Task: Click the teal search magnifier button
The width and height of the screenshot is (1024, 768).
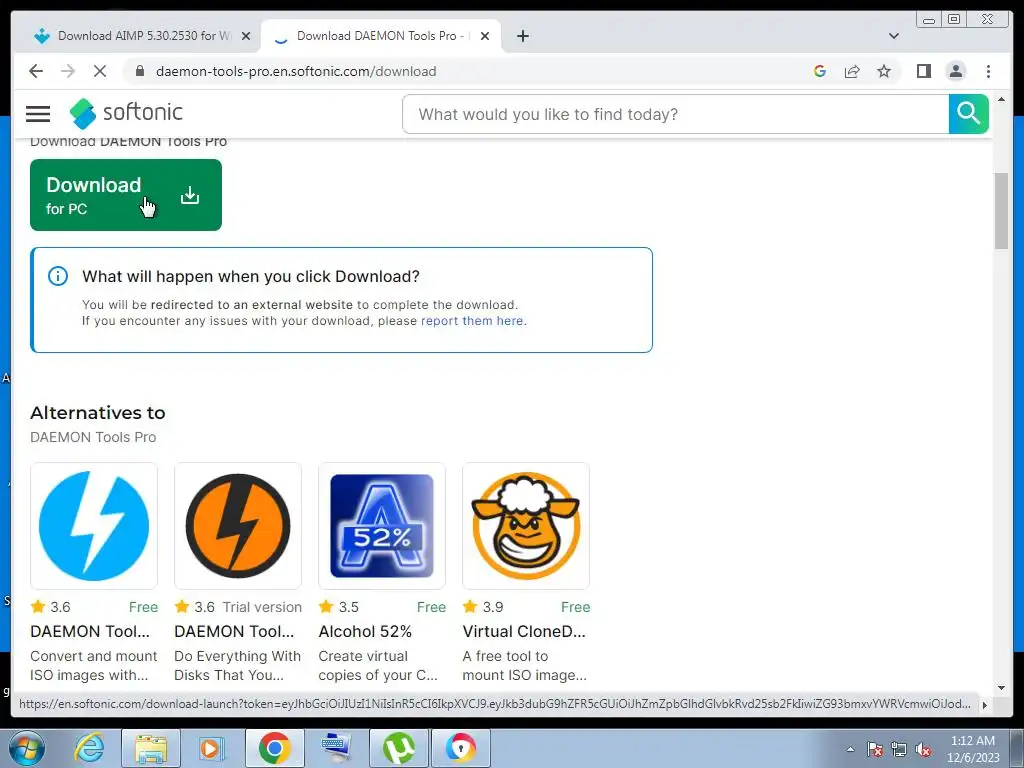Action: tap(968, 114)
